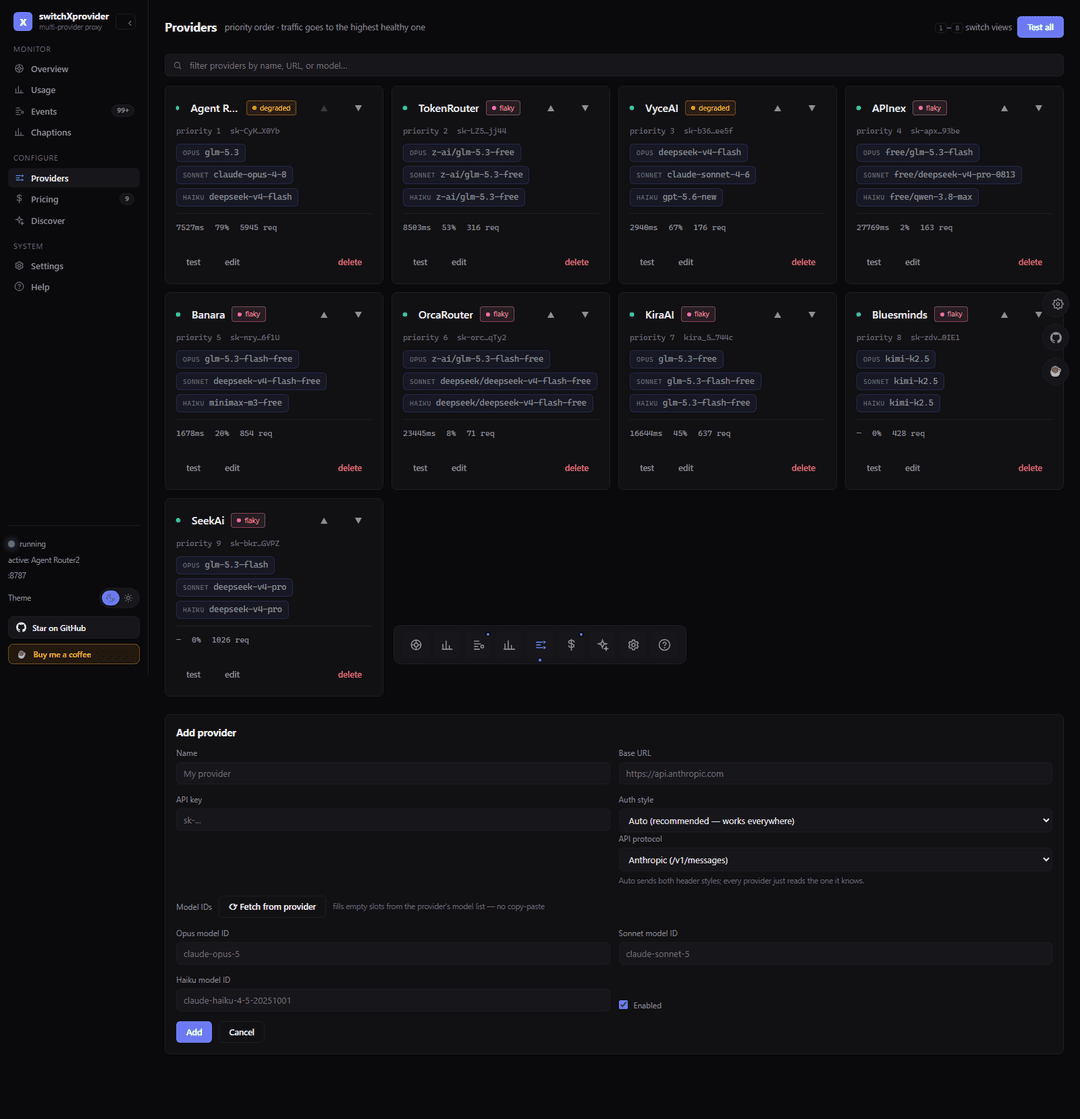Image resolution: width=1080 pixels, height=1119 pixels.
Task: Click the gear icon on the page's right edge
Action: click(x=1057, y=304)
